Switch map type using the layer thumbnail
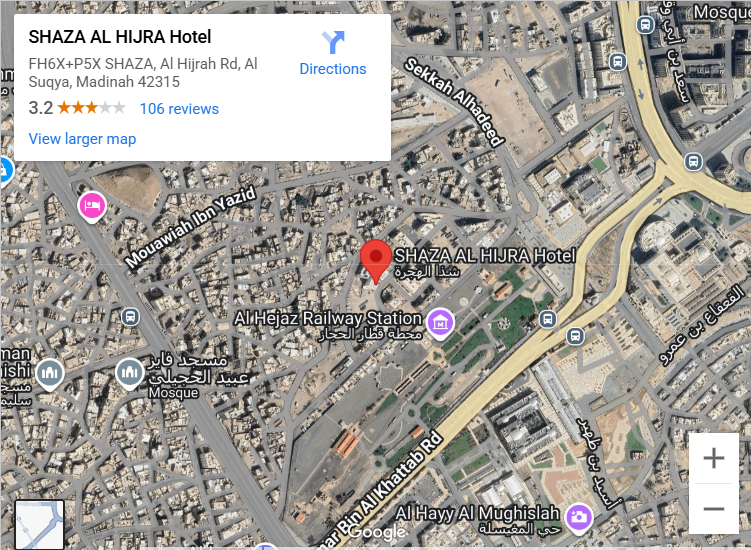 39,525
